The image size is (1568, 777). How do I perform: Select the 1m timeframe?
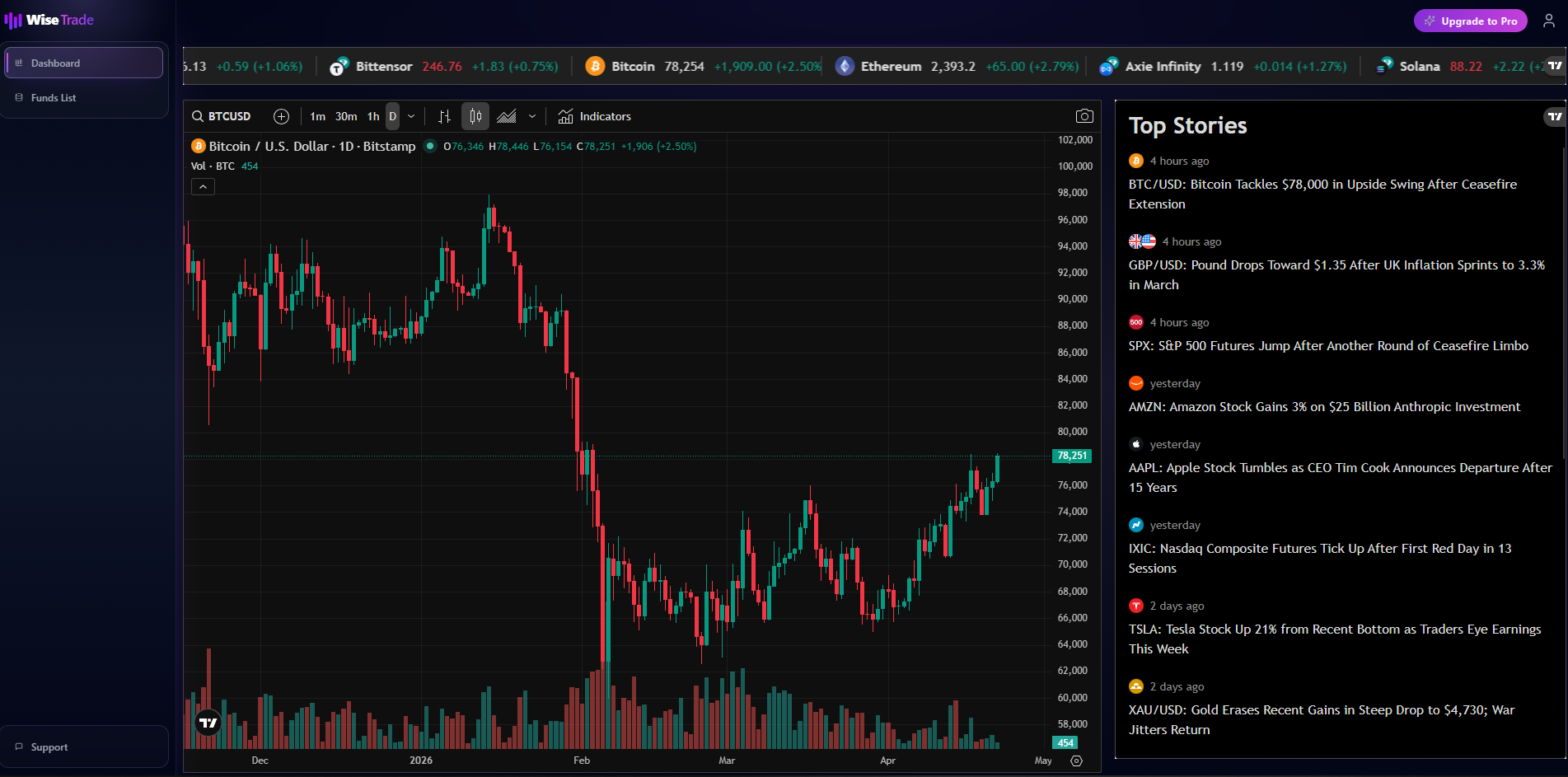click(x=317, y=116)
